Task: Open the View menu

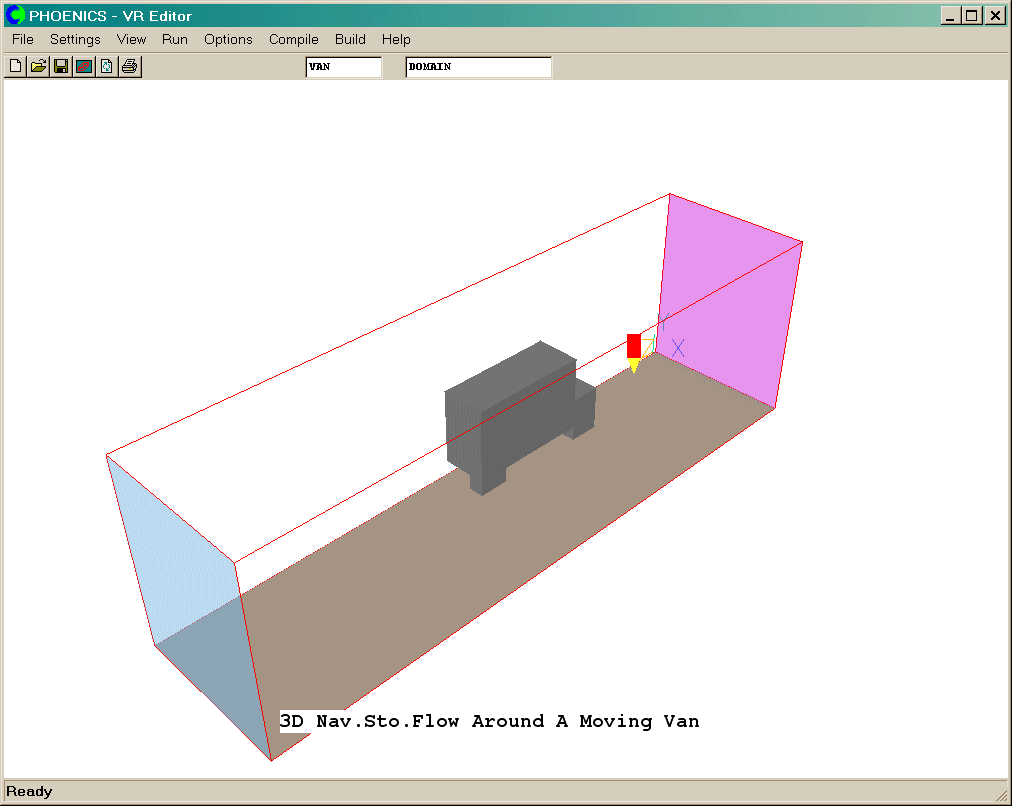Action: click(131, 40)
